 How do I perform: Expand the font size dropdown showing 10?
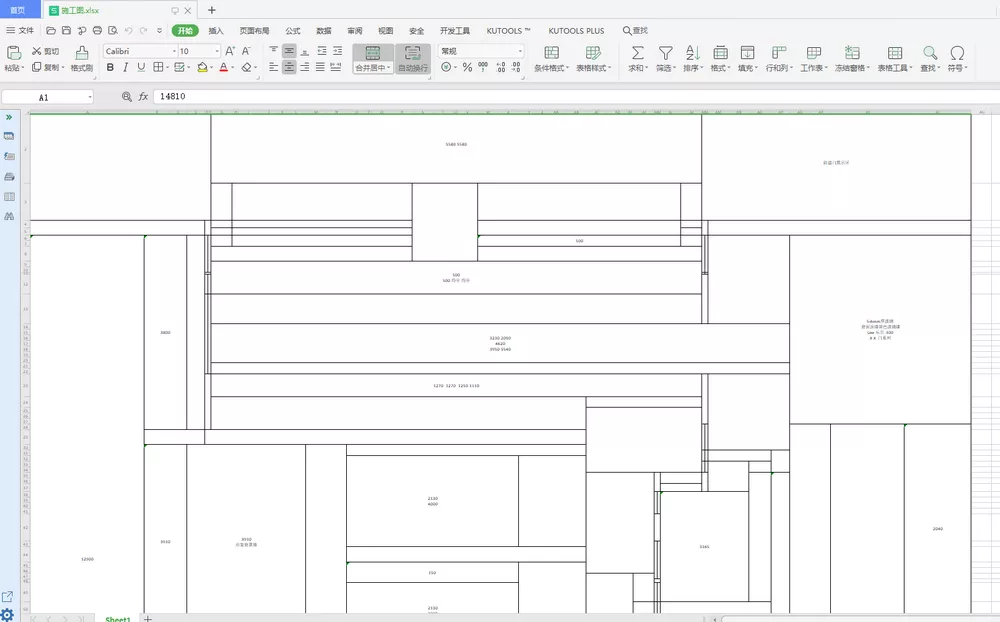(215, 50)
